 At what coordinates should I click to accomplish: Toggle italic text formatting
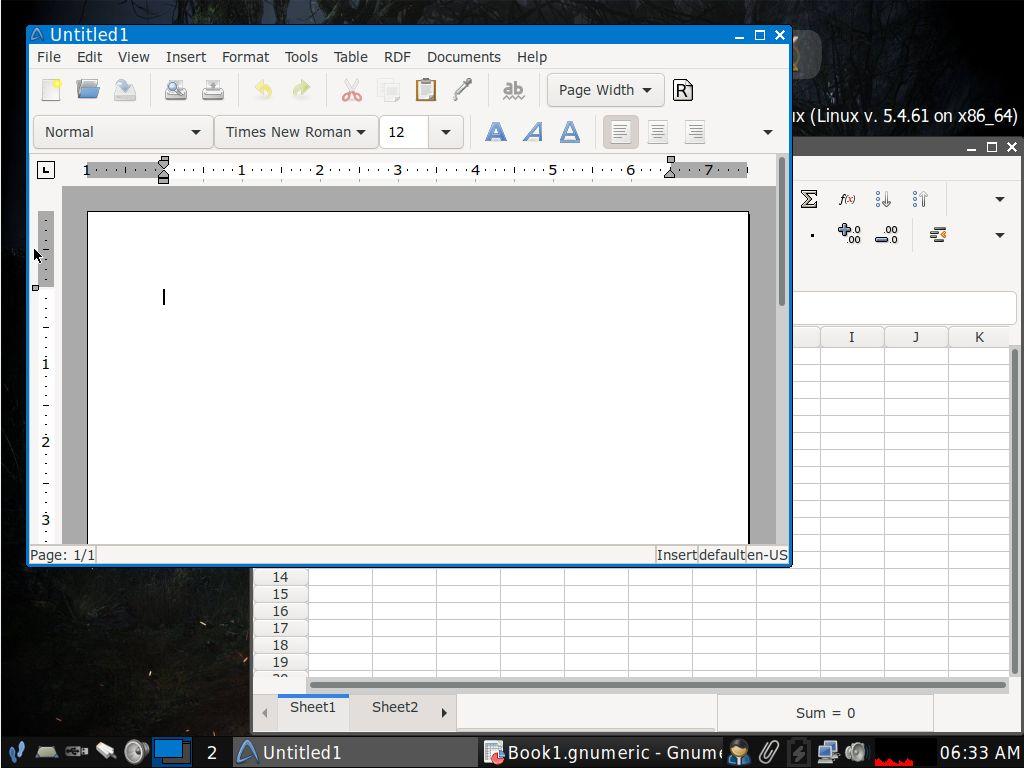[533, 132]
